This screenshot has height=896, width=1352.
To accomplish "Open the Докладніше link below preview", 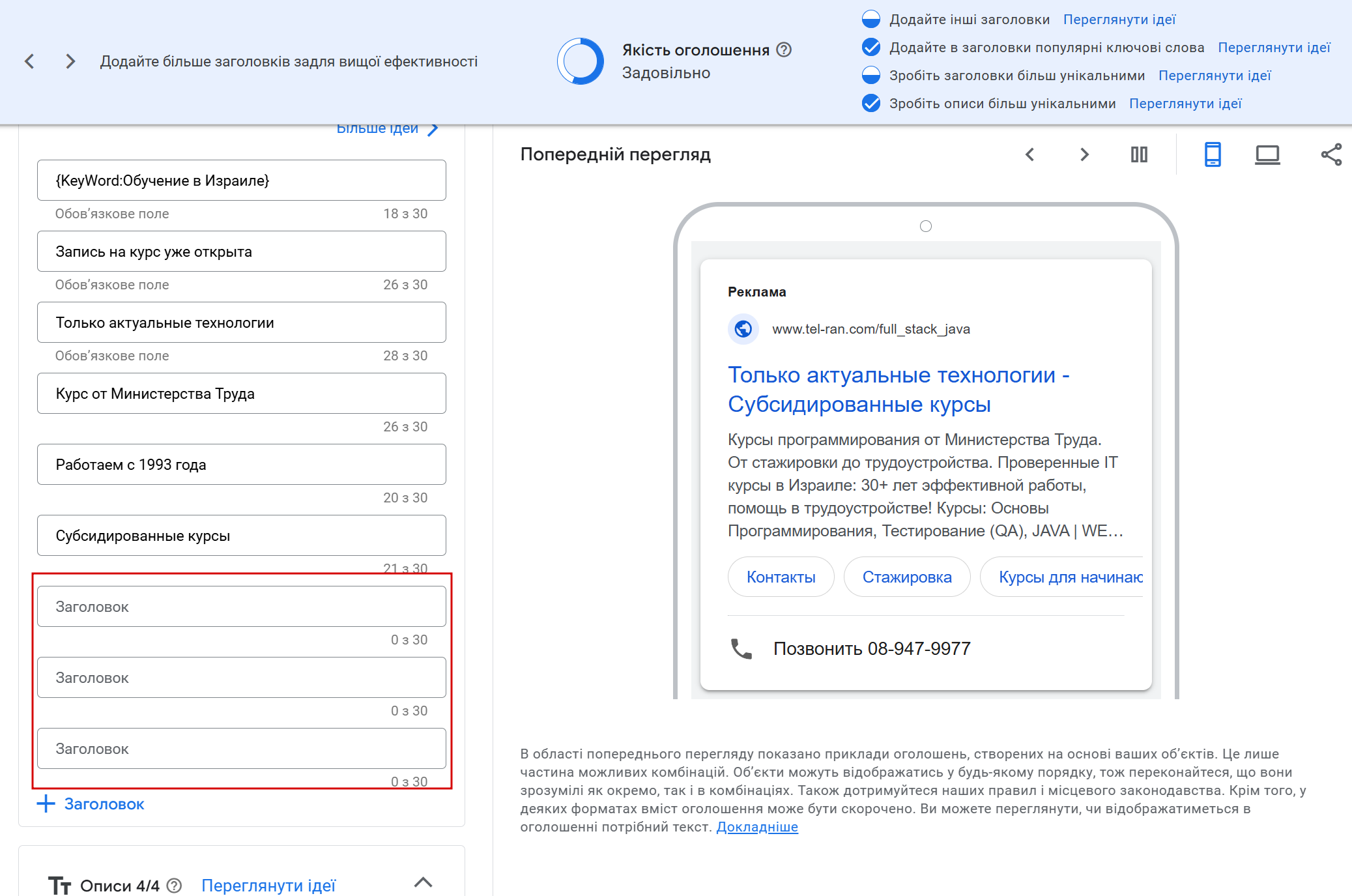I will [757, 827].
